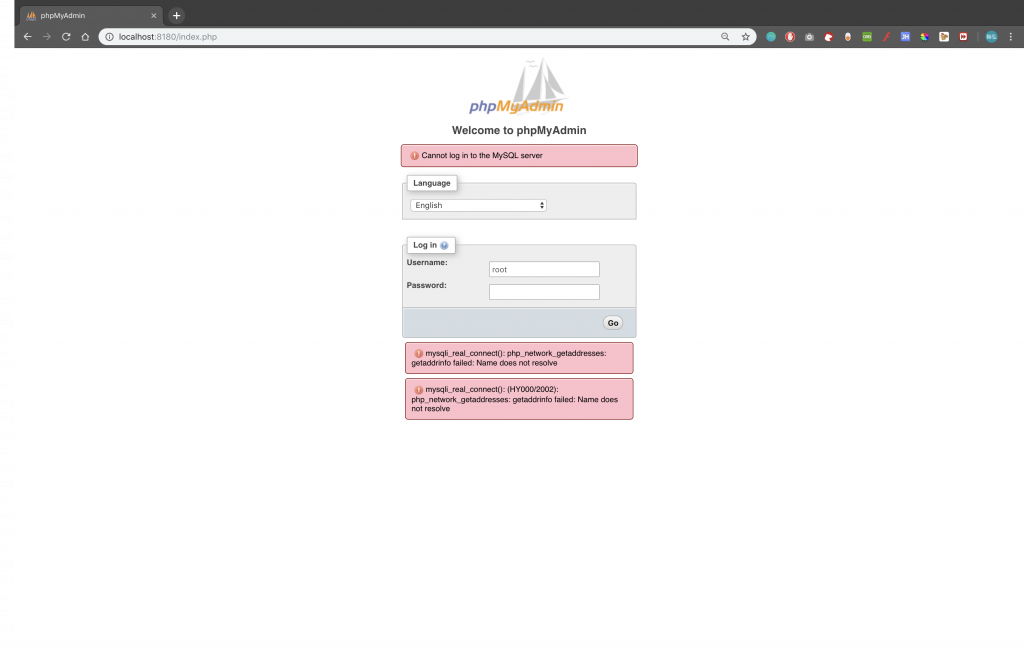Close the phpMyAdmin tab
Image resolution: width=1024 pixels, height=648 pixels.
pos(153,16)
